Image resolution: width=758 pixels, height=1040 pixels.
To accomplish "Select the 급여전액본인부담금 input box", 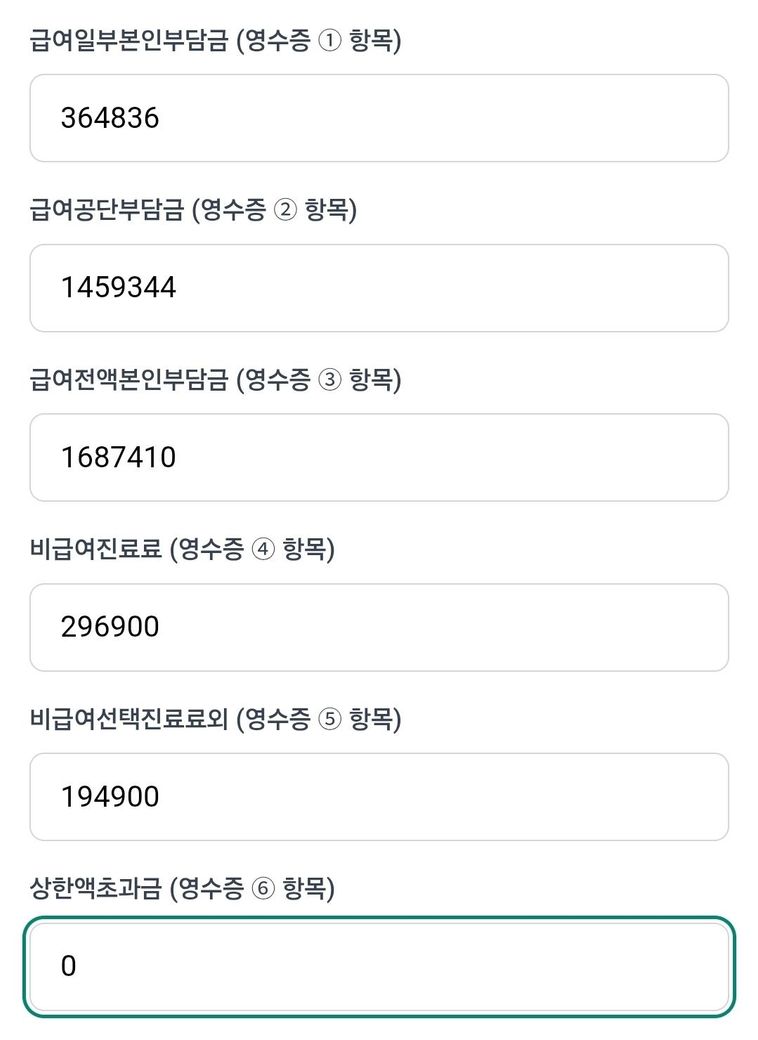I will coord(378,457).
